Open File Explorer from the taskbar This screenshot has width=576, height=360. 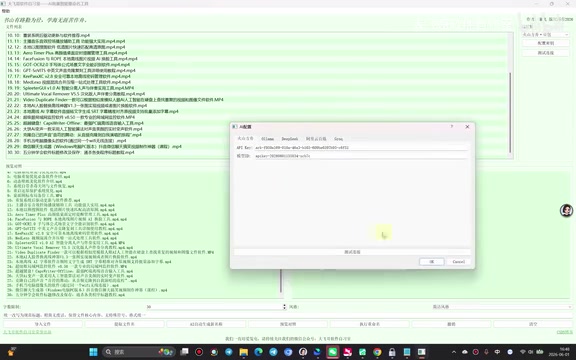pyautogui.click(x=244, y=352)
